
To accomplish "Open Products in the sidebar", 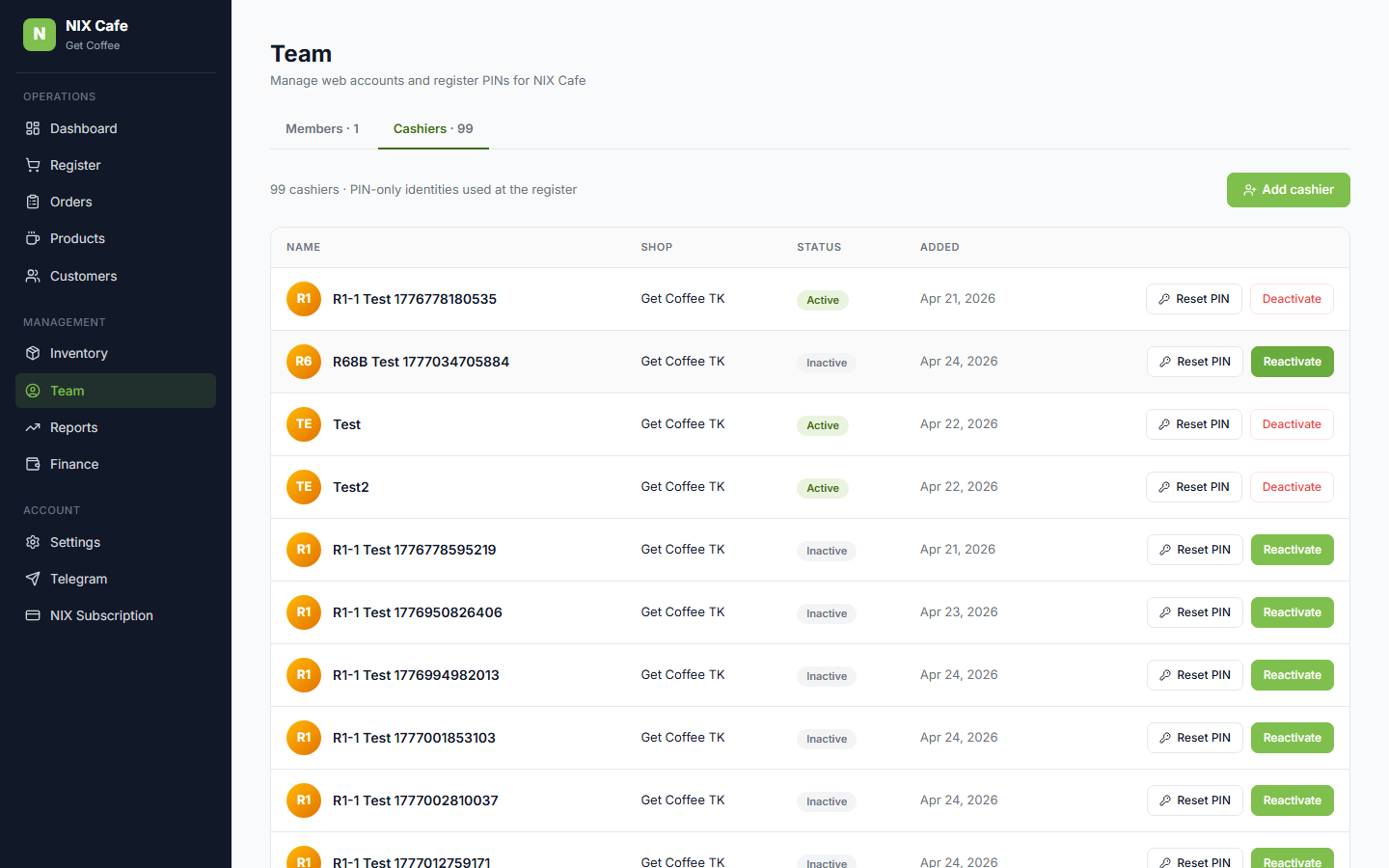I will 77,238.
